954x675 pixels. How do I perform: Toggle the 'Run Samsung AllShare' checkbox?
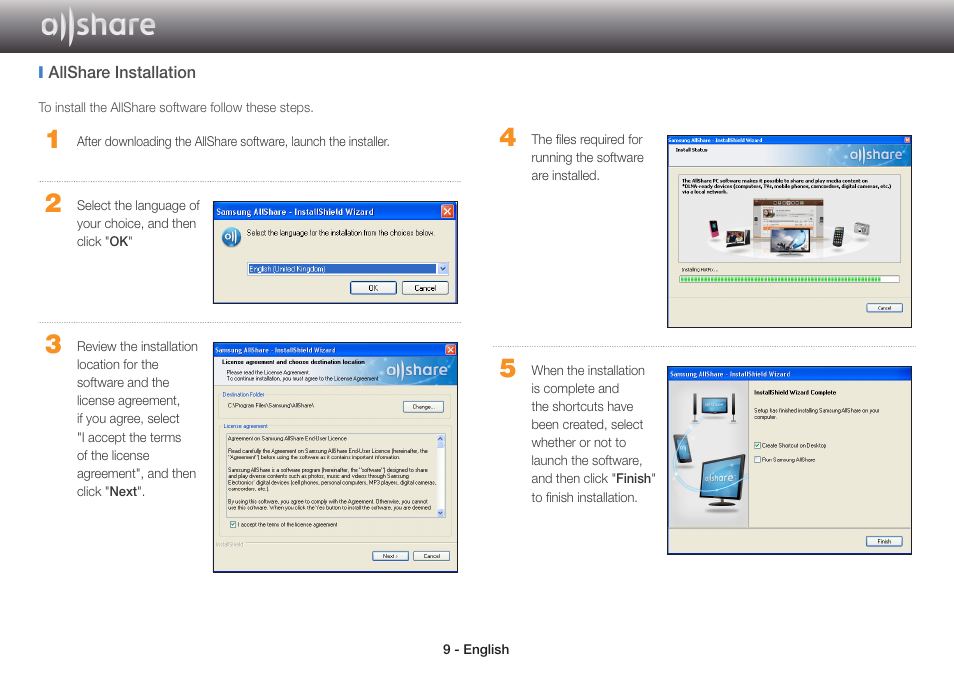757,460
